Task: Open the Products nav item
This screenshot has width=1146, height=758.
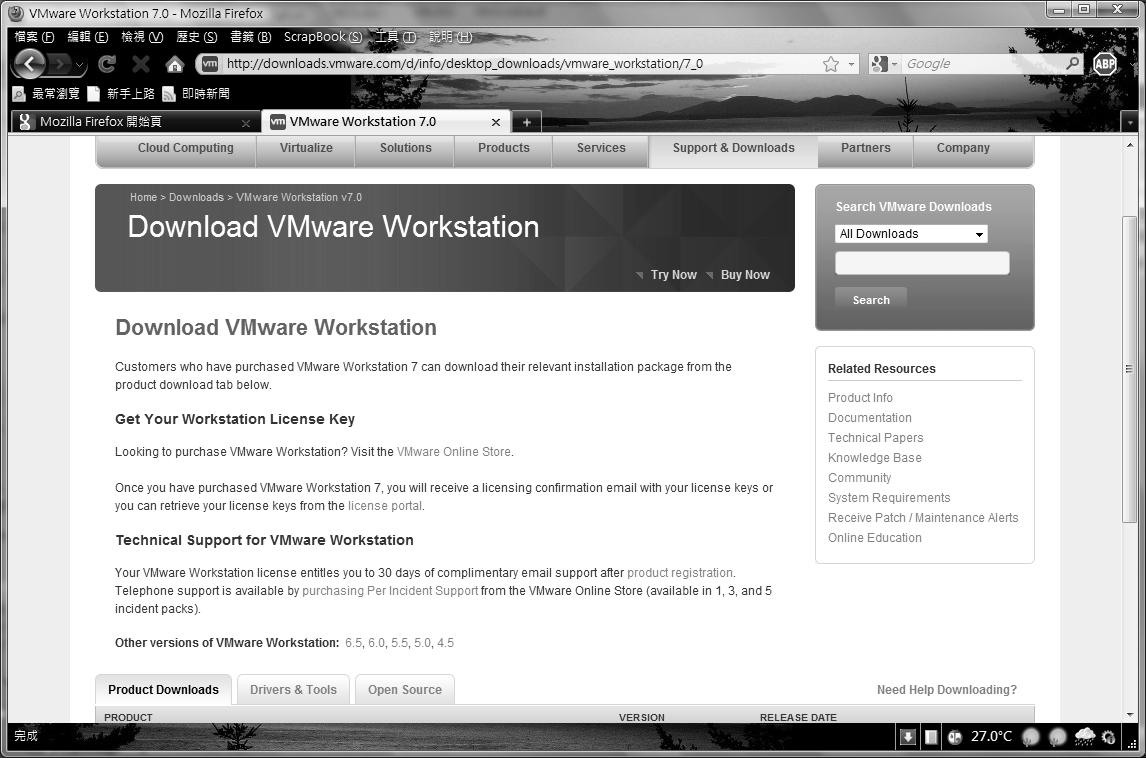Action: [x=504, y=148]
